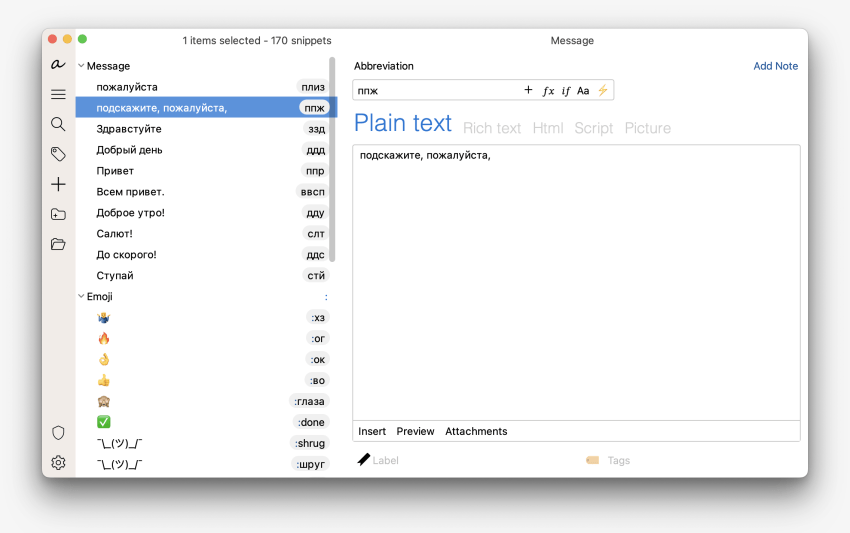Image resolution: width=850 pixels, height=533 pixels.
Task: Open the Preview option
Action: click(x=415, y=431)
